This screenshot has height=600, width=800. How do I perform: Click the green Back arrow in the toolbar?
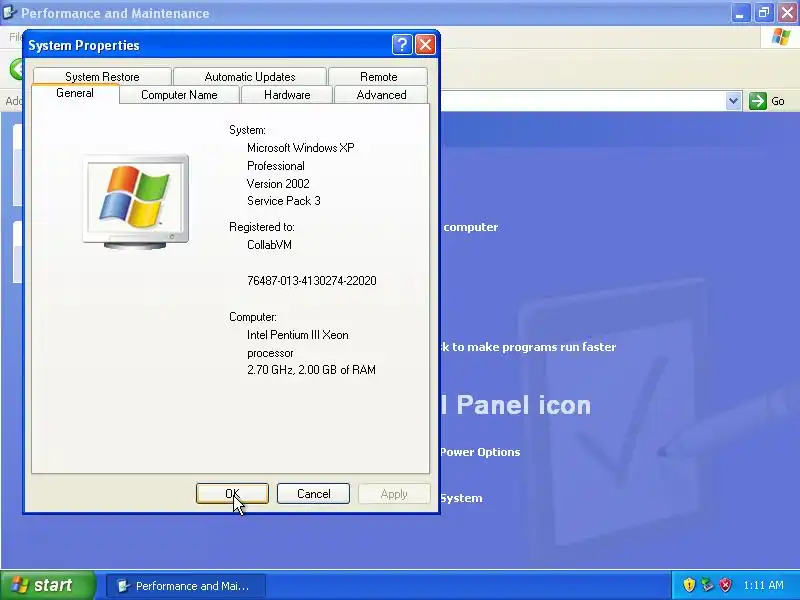[x=16, y=69]
